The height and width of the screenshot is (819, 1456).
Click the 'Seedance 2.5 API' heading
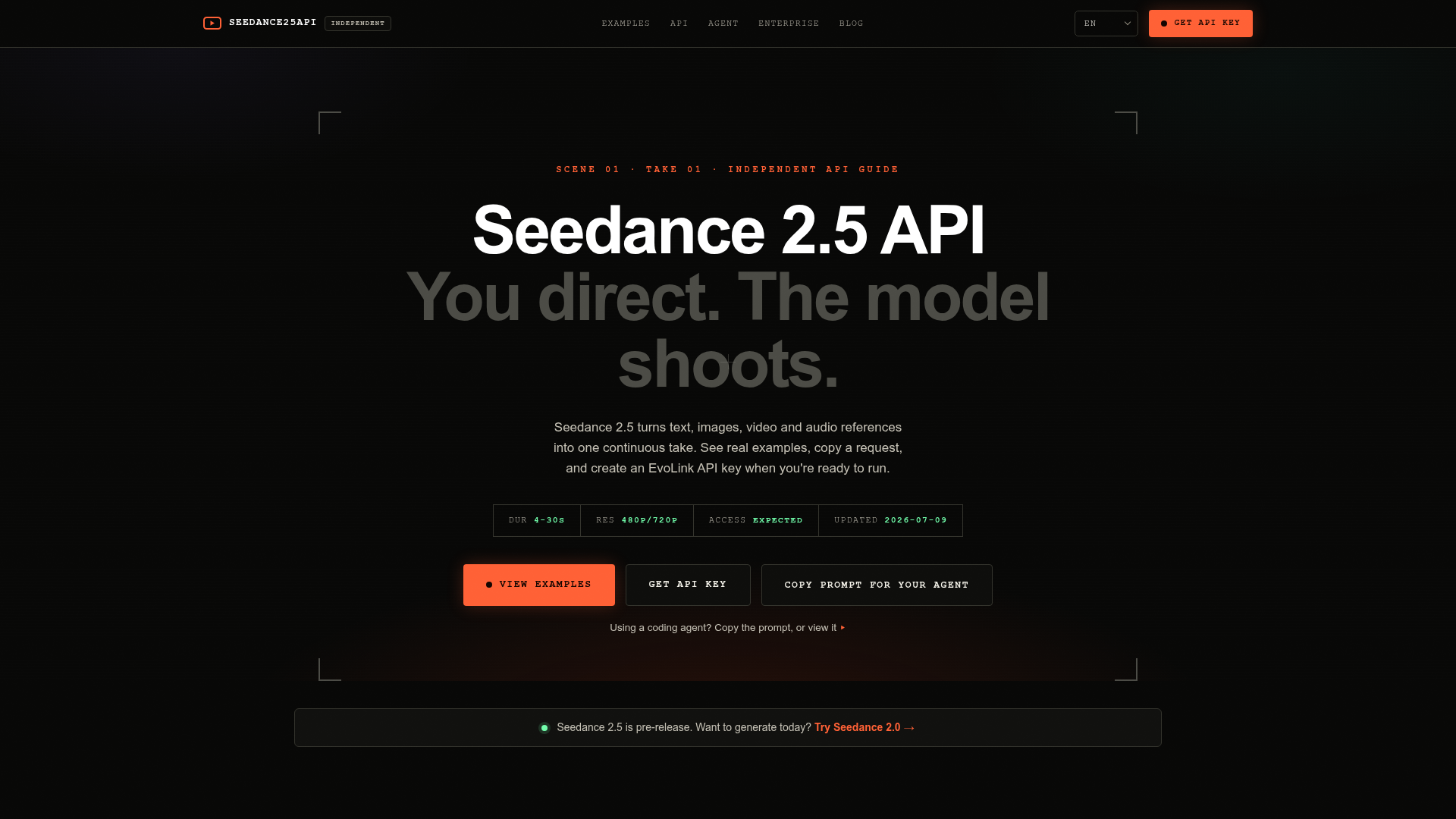(728, 230)
